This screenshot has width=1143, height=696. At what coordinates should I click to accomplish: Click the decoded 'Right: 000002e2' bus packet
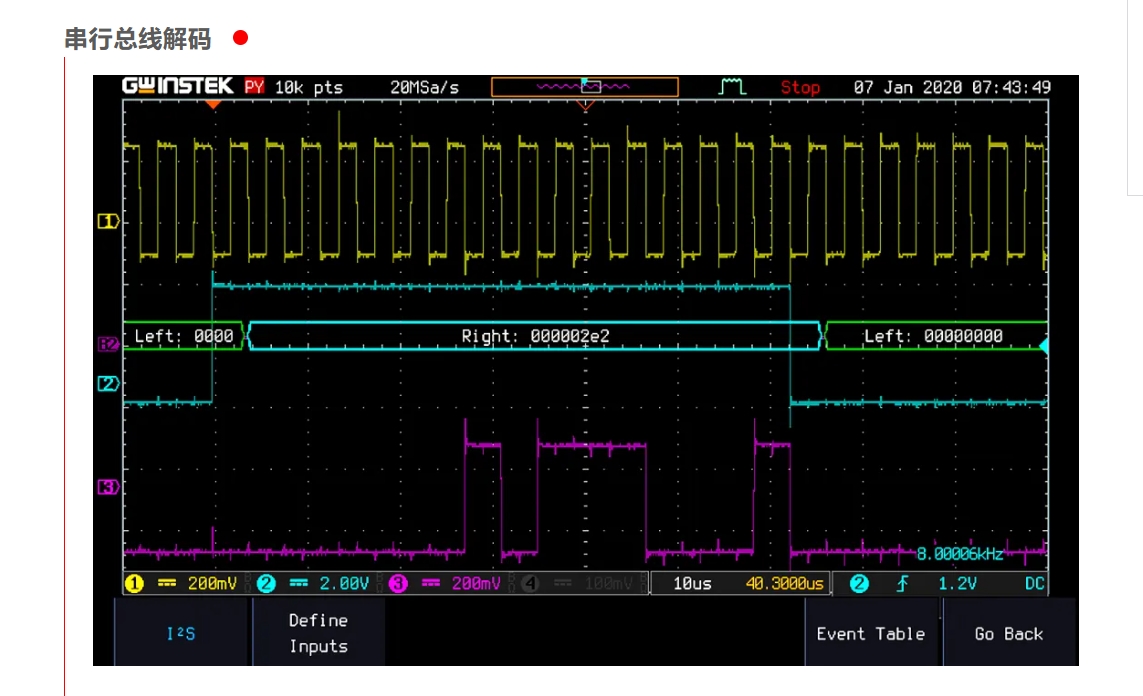535,337
